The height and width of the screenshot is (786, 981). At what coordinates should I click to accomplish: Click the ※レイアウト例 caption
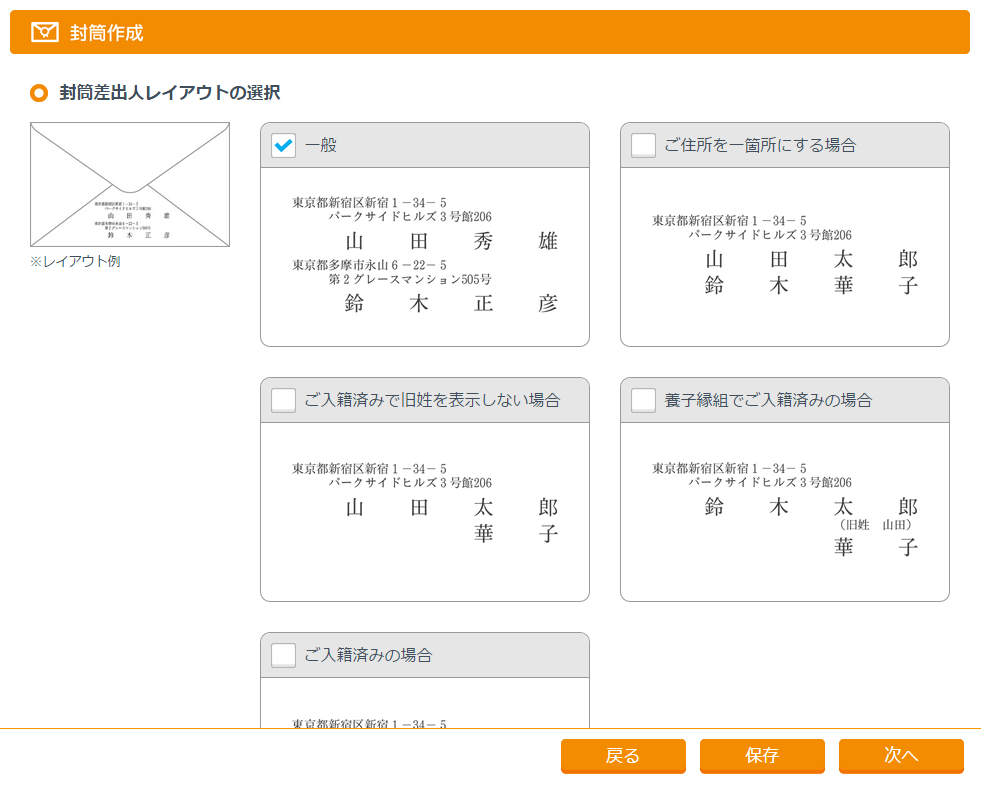tap(76, 262)
